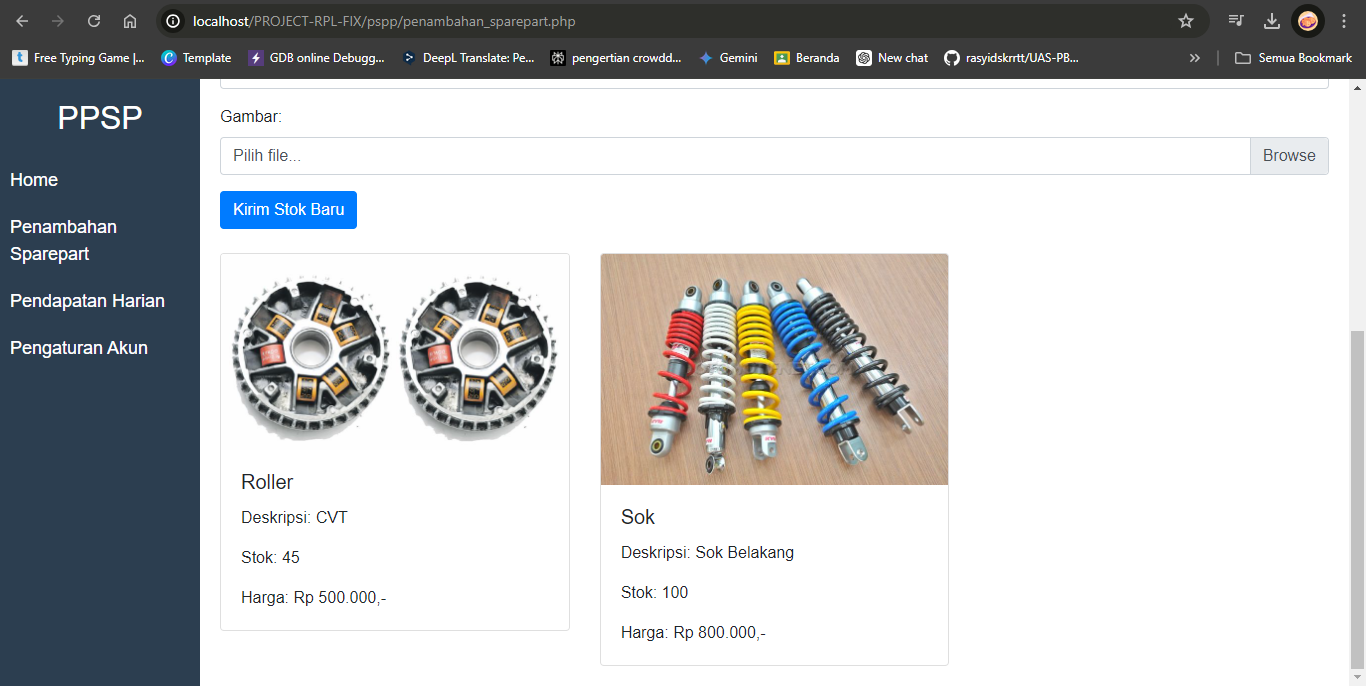Open the Gemini bookmark
Image resolution: width=1366 pixels, height=686 pixels.
pos(728,58)
